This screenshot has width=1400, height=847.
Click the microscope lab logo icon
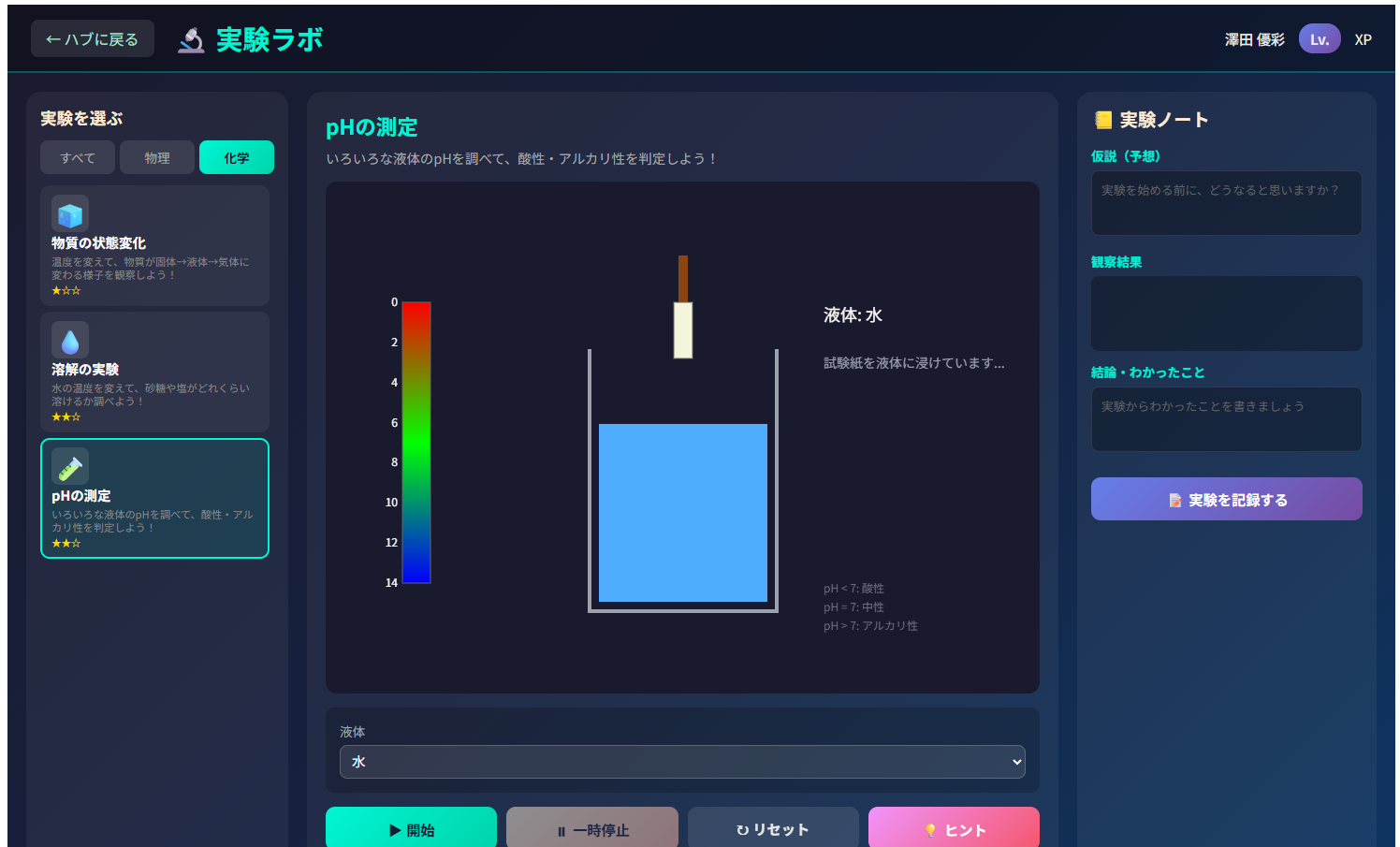pyautogui.click(x=191, y=39)
